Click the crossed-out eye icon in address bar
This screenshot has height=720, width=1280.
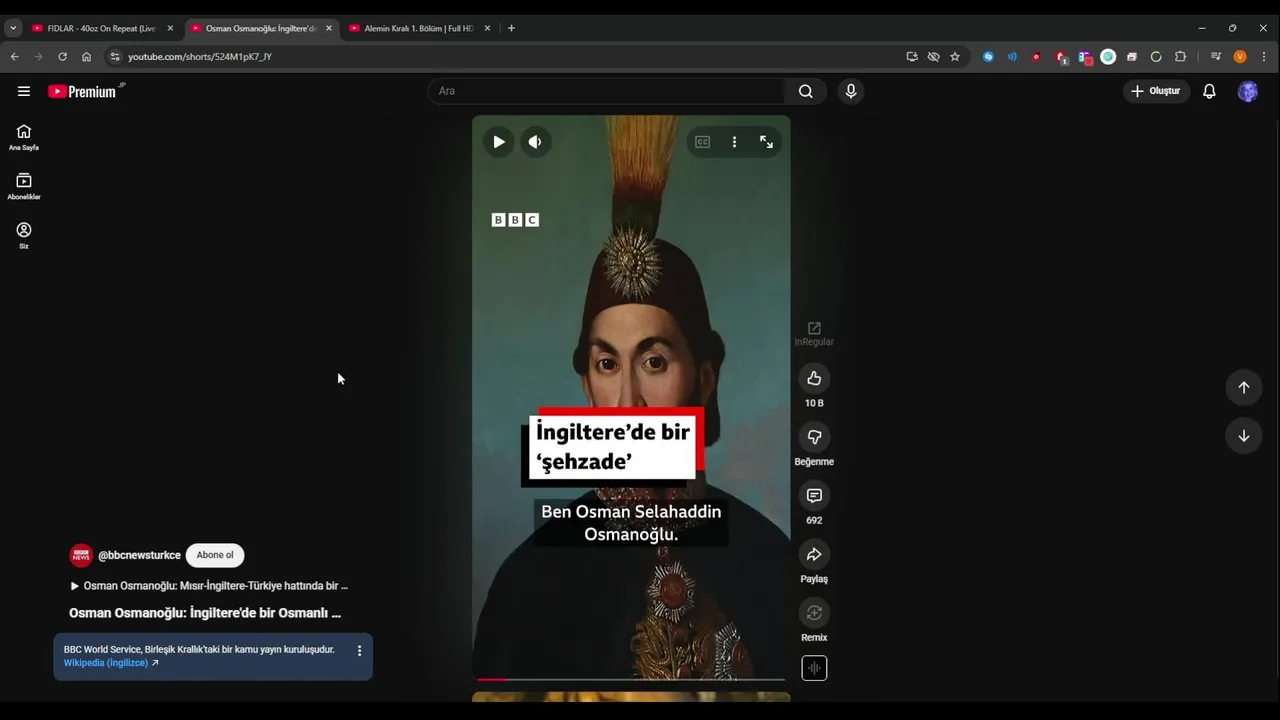tap(933, 57)
